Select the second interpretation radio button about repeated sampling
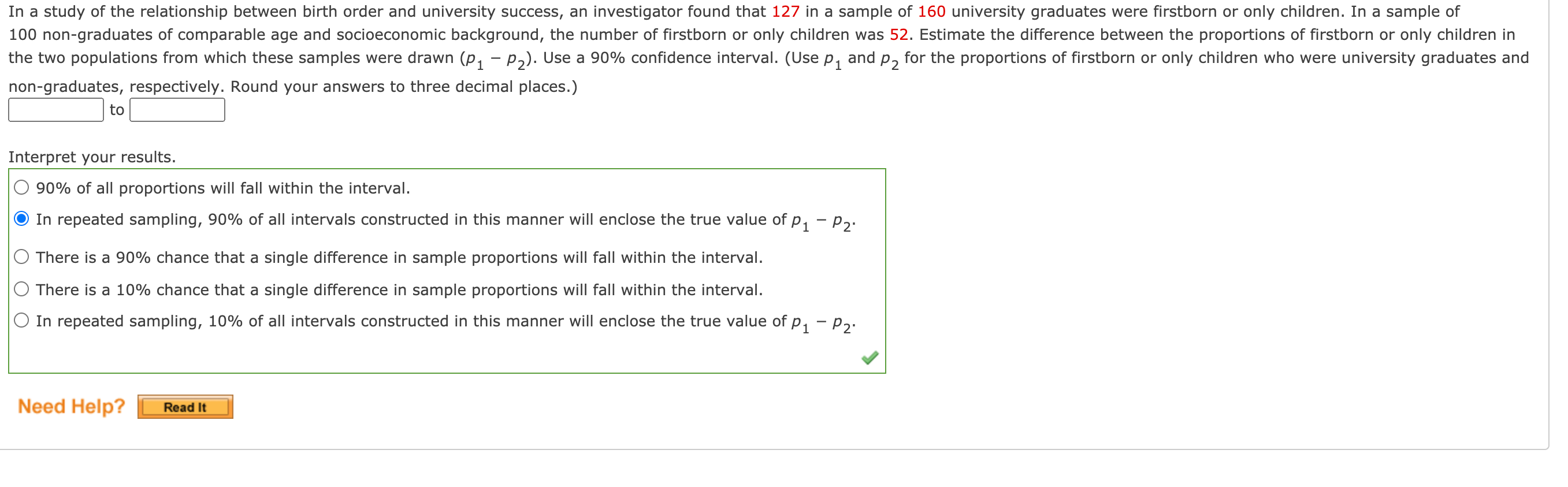Viewport: 1568px width, 487px height. click(x=22, y=219)
